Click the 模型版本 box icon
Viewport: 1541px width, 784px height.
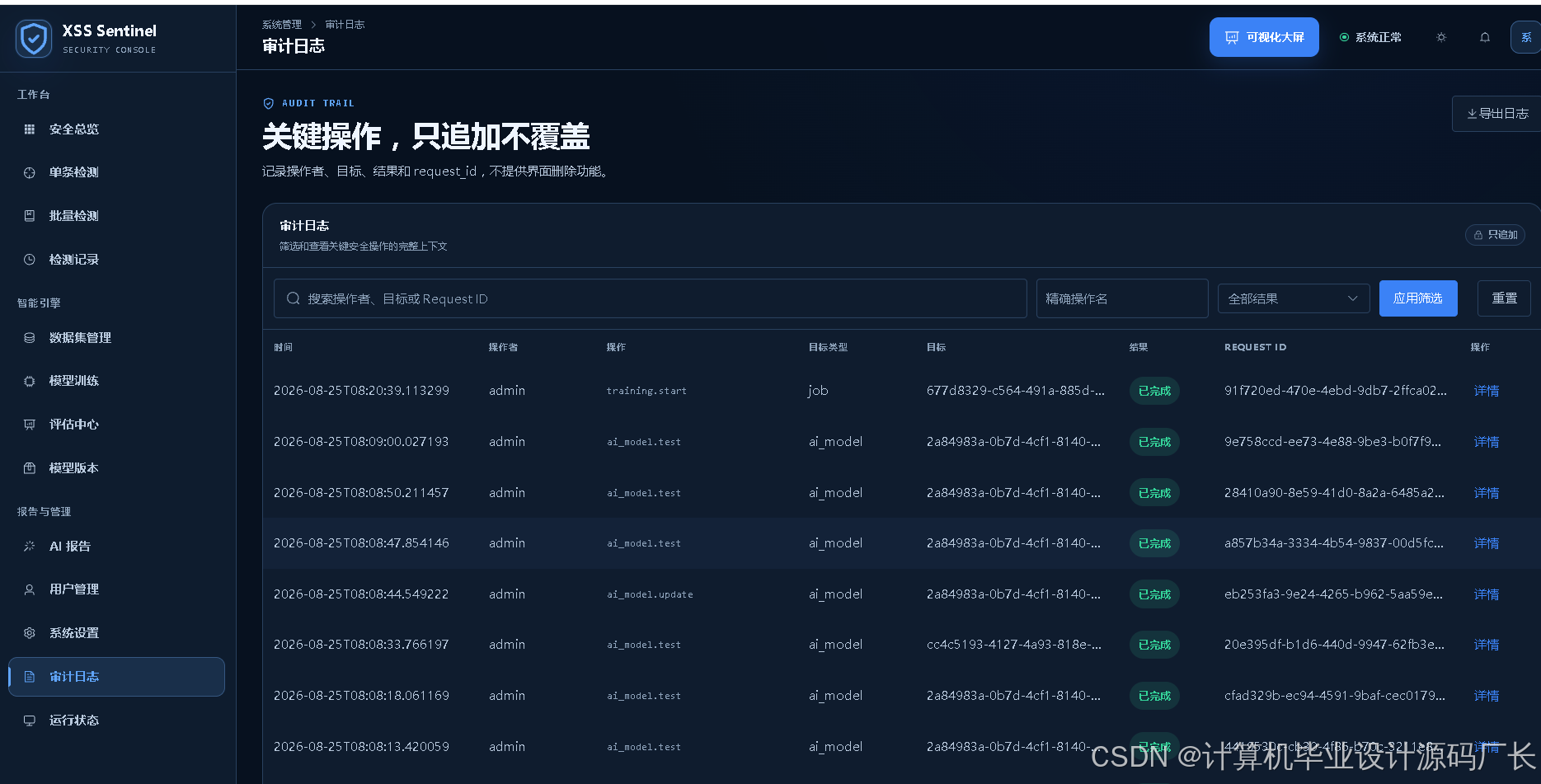(30, 468)
